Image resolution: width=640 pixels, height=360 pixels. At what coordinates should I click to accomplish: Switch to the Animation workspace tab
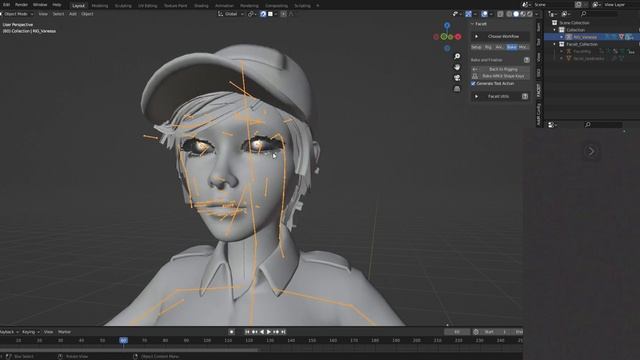[x=224, y=6]
